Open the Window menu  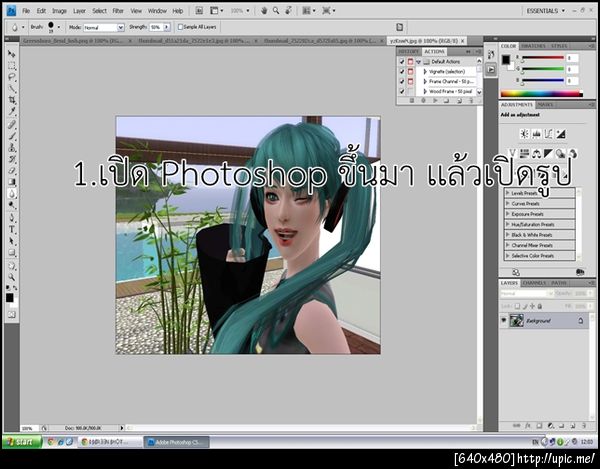[x=157, y=11]
